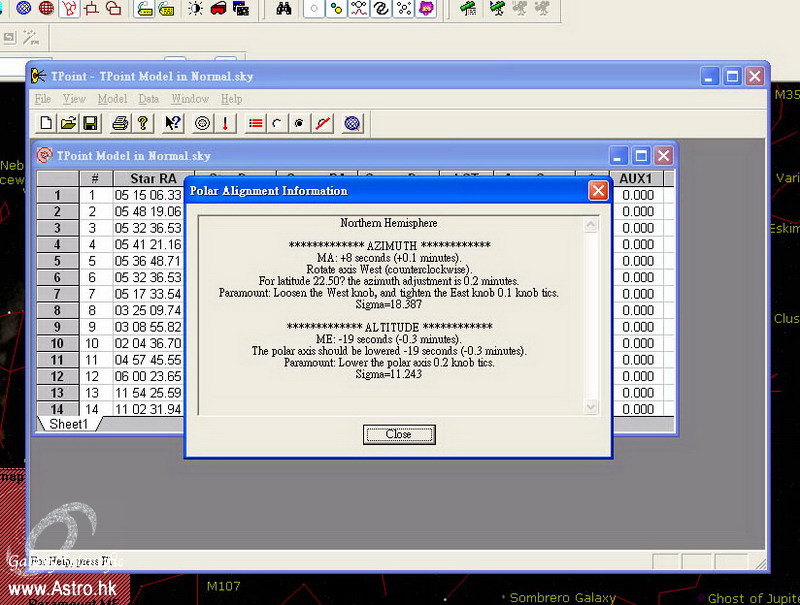Open the Model menu
Image resolution: width=800 pixels, height=605 pixels.
click(112, 99)
